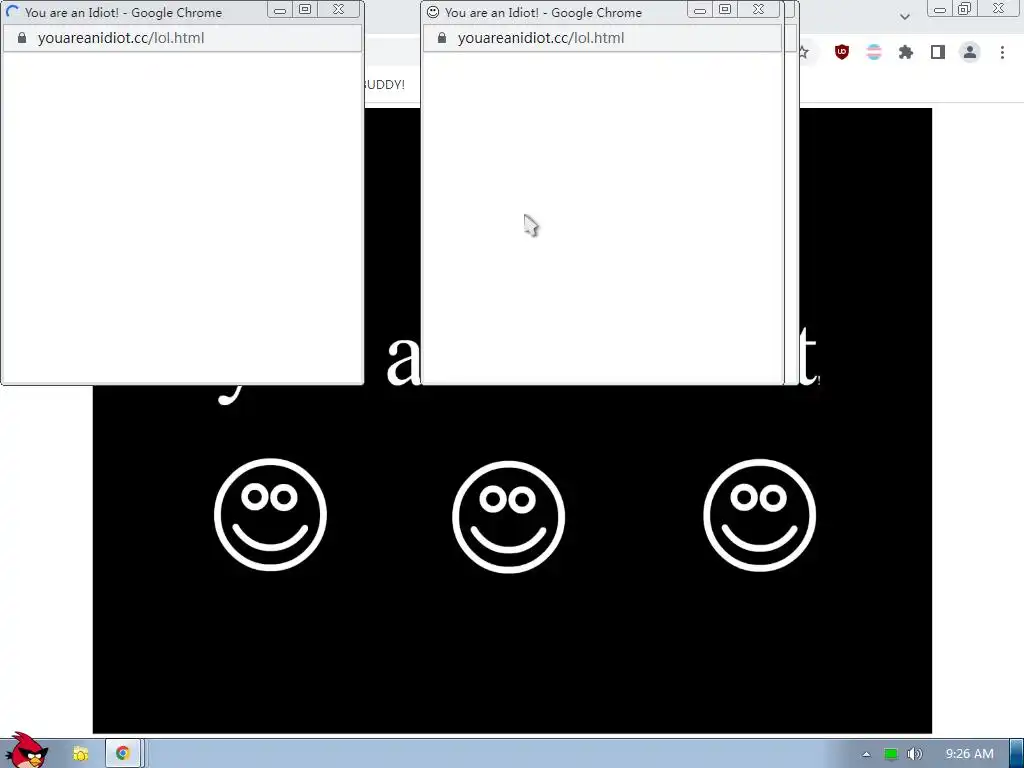1024x768 pixels.
Task: Click right popup title 'You are an Idiot!'
Action: pos(492,12)
